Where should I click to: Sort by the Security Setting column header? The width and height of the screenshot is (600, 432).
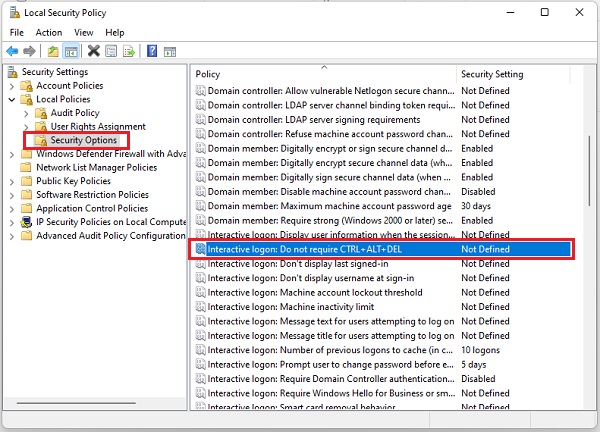tap(491, 75)
